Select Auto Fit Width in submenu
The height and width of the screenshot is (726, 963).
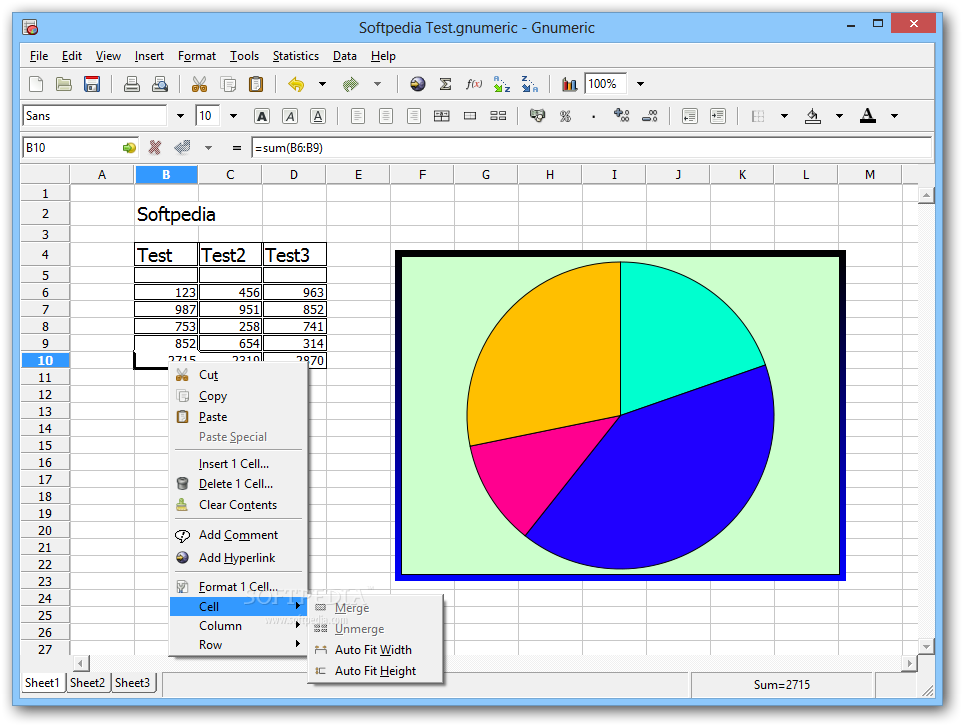(x=373, y=650)
